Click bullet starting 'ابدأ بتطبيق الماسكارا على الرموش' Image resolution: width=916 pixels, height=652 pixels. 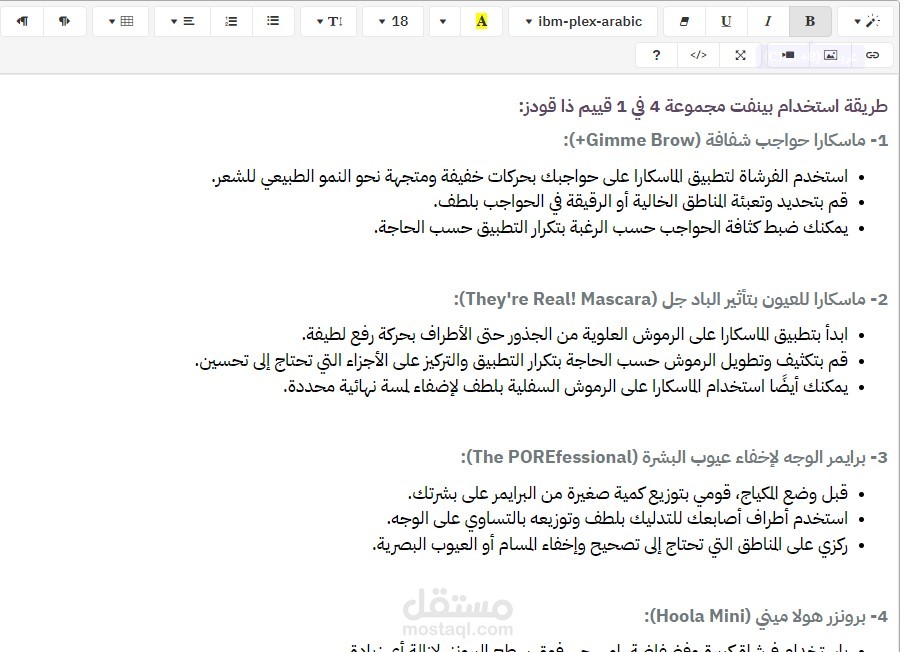(575, 335)
